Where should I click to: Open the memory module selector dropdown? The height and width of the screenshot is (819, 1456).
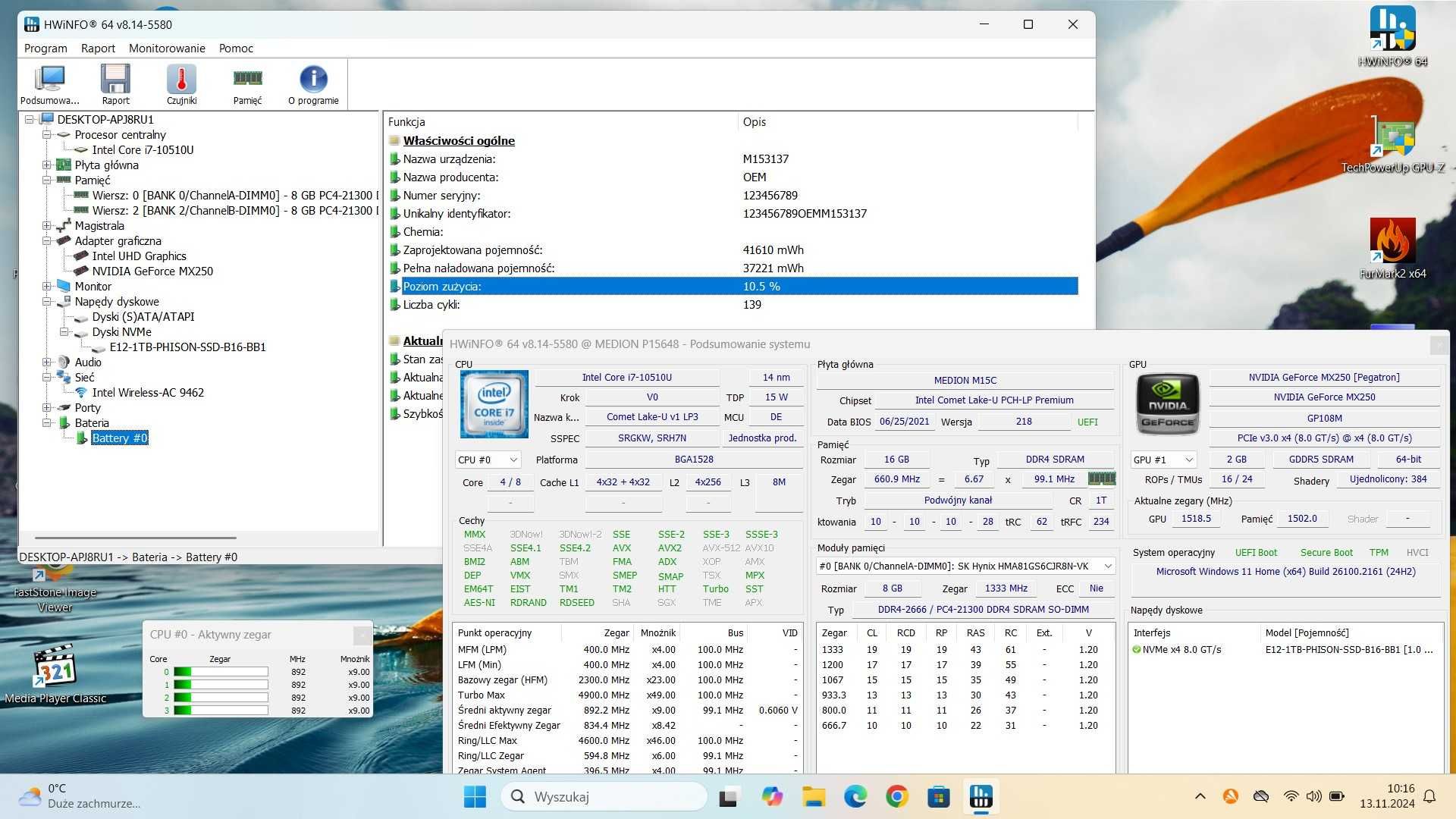(965, 566)
